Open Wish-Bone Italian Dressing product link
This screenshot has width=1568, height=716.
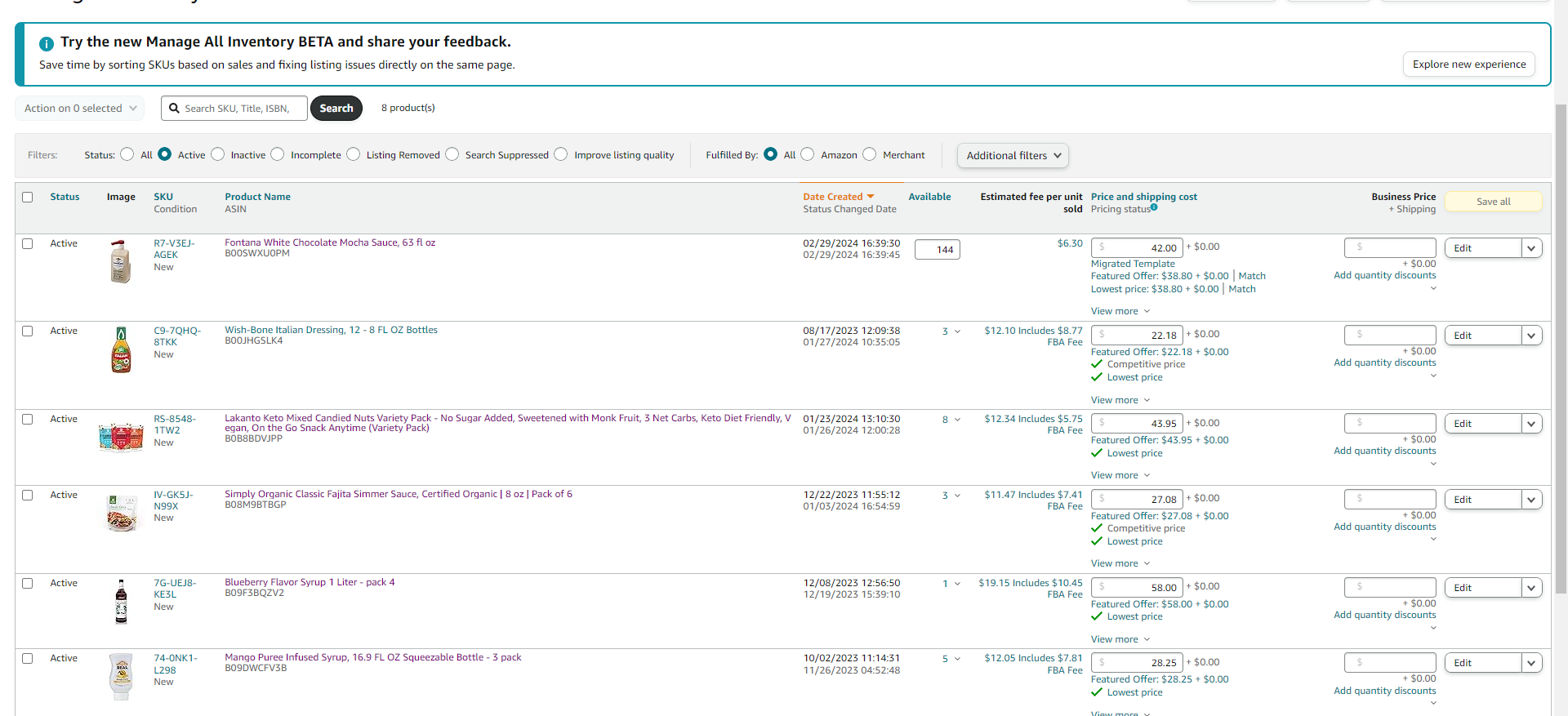tap(331, 330)
